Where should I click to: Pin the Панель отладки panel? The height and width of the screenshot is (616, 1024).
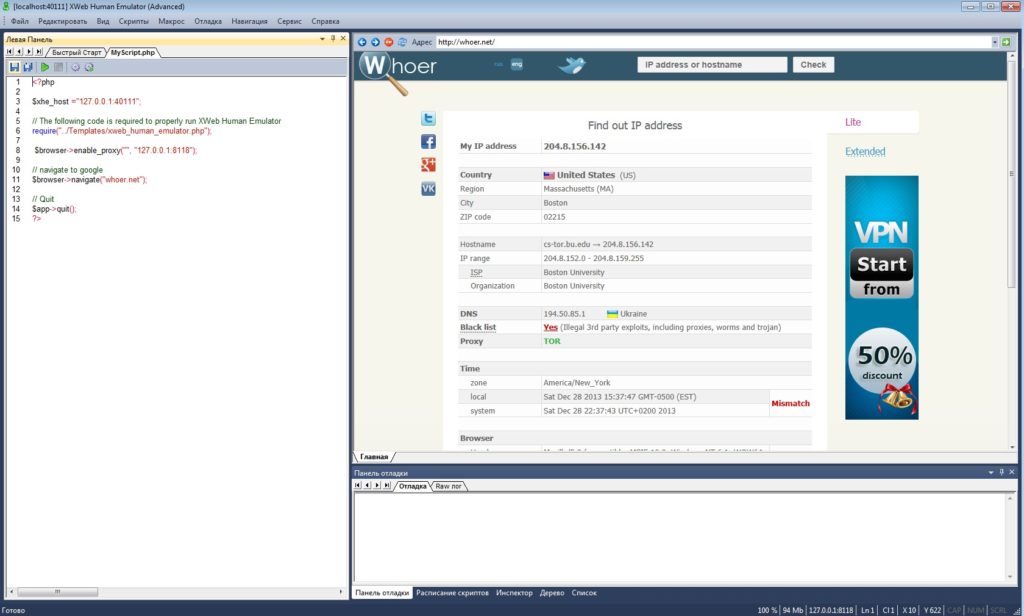click(x=1001, y=472)
